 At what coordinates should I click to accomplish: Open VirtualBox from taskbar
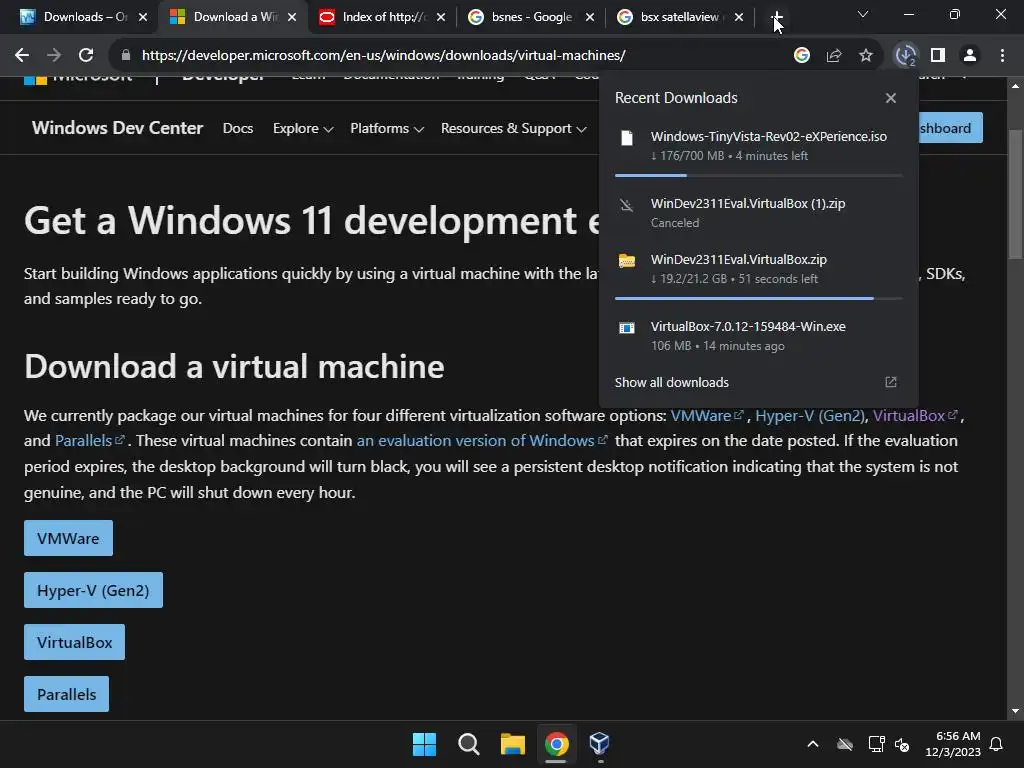(600, 744)
